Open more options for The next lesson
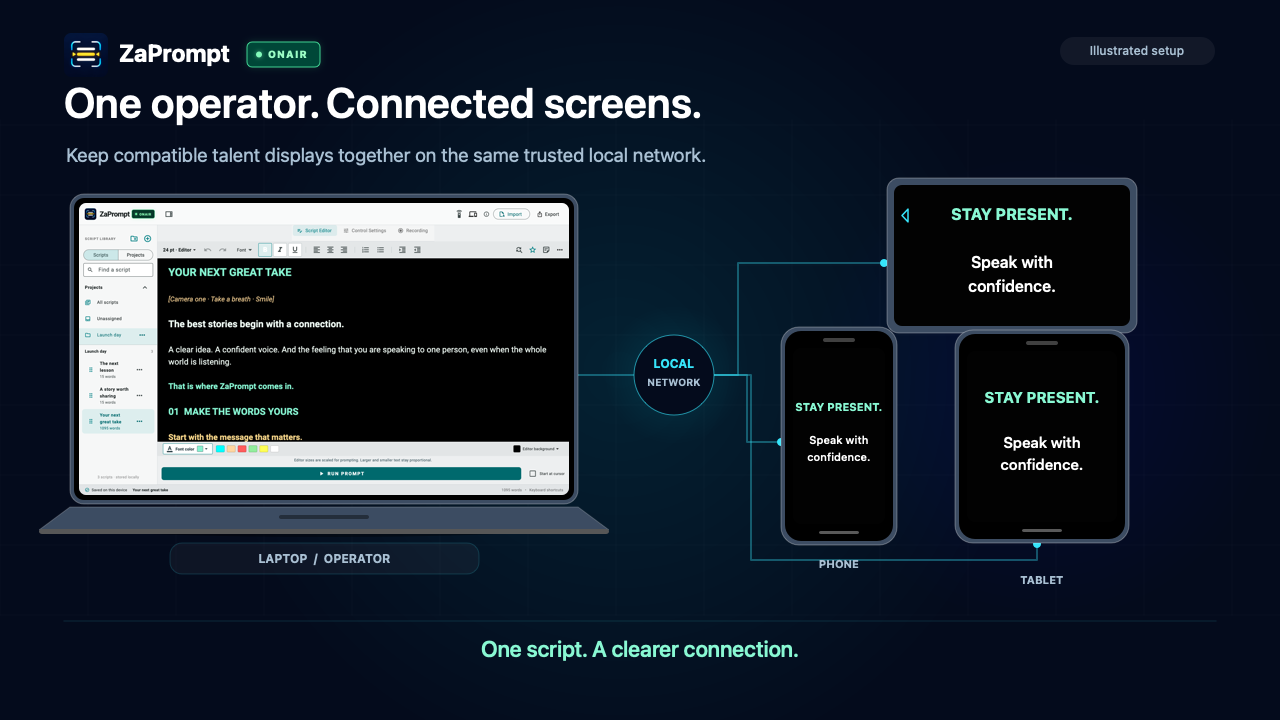Screen dimensions: 1280x720 [x=139, y=370]
